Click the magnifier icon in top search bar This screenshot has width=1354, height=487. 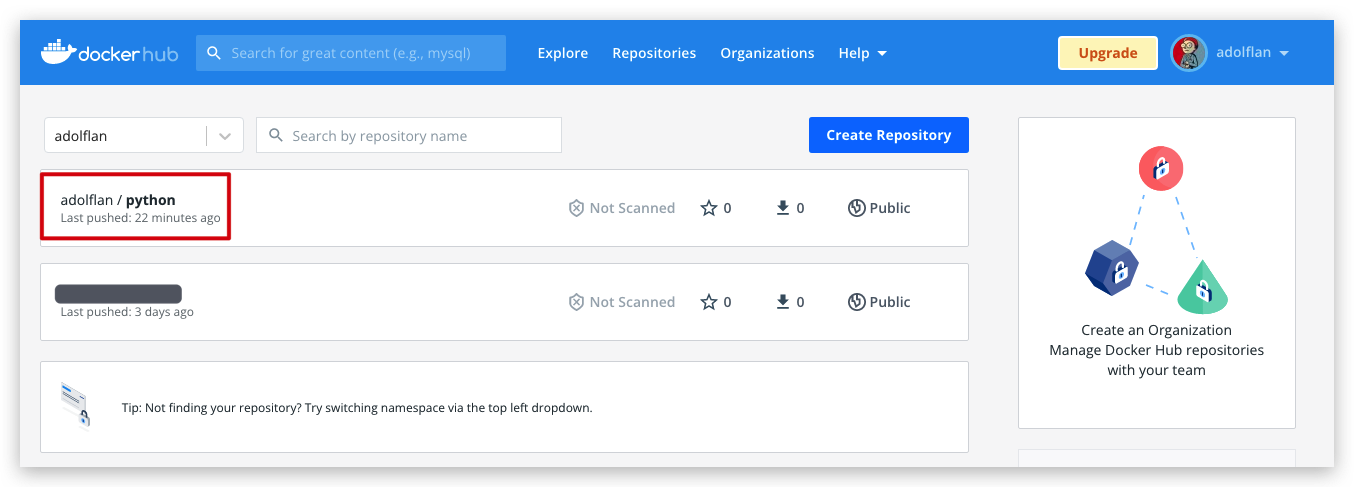click(214, 53)
